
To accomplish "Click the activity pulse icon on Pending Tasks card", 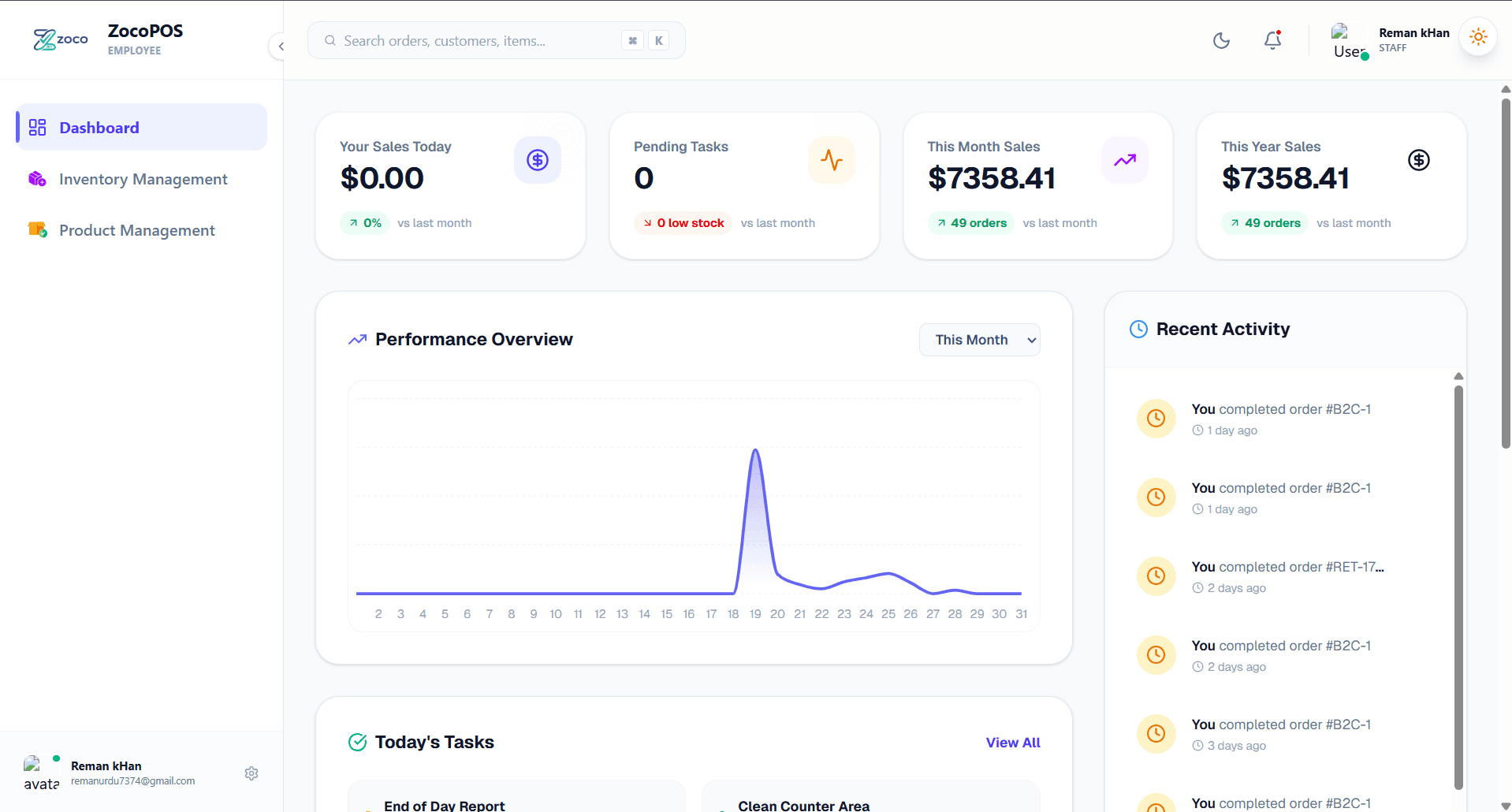I will (832, 160).
